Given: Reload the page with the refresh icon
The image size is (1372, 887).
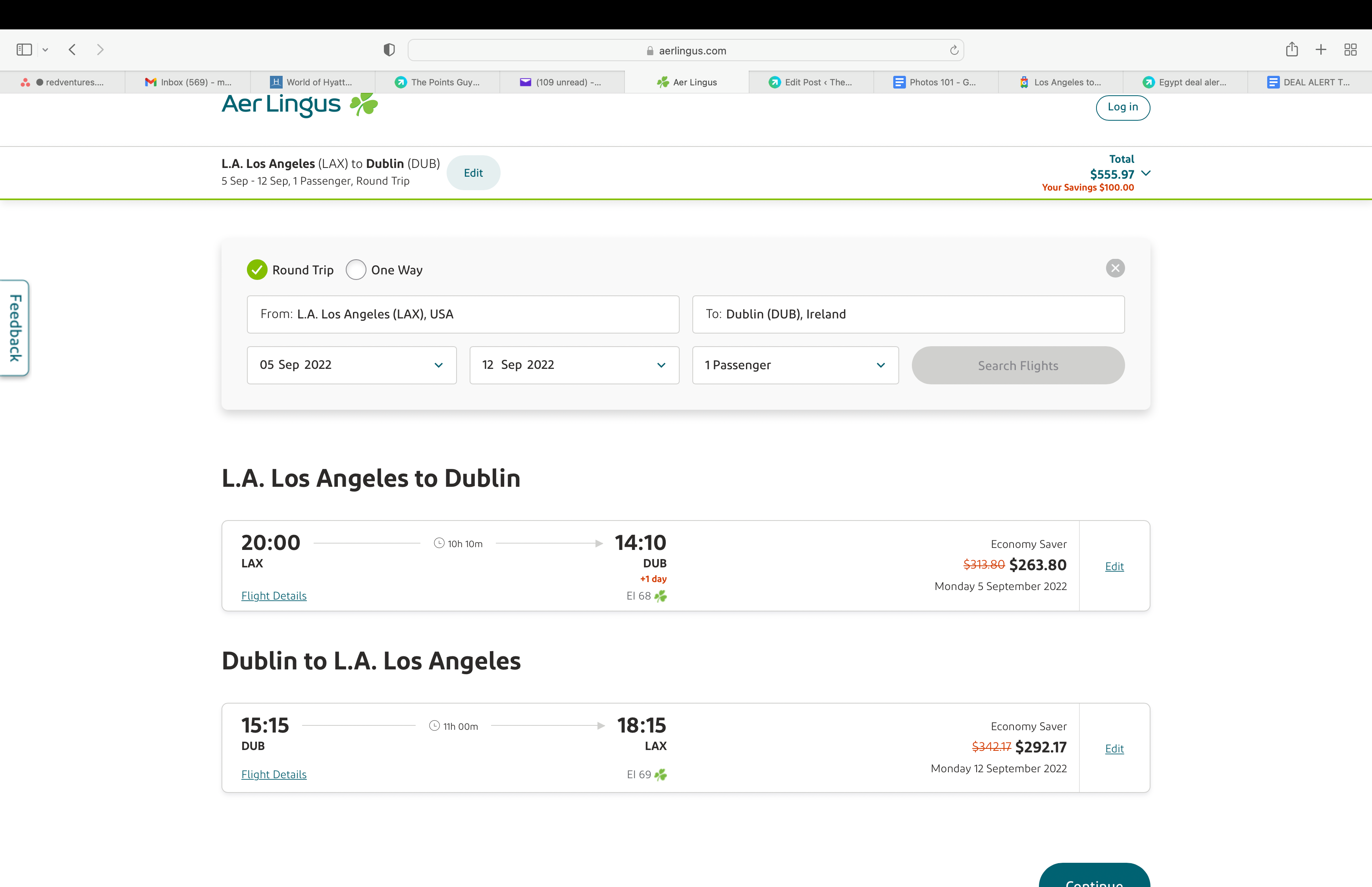Looking at the screenshot, I should pos(954,50).
